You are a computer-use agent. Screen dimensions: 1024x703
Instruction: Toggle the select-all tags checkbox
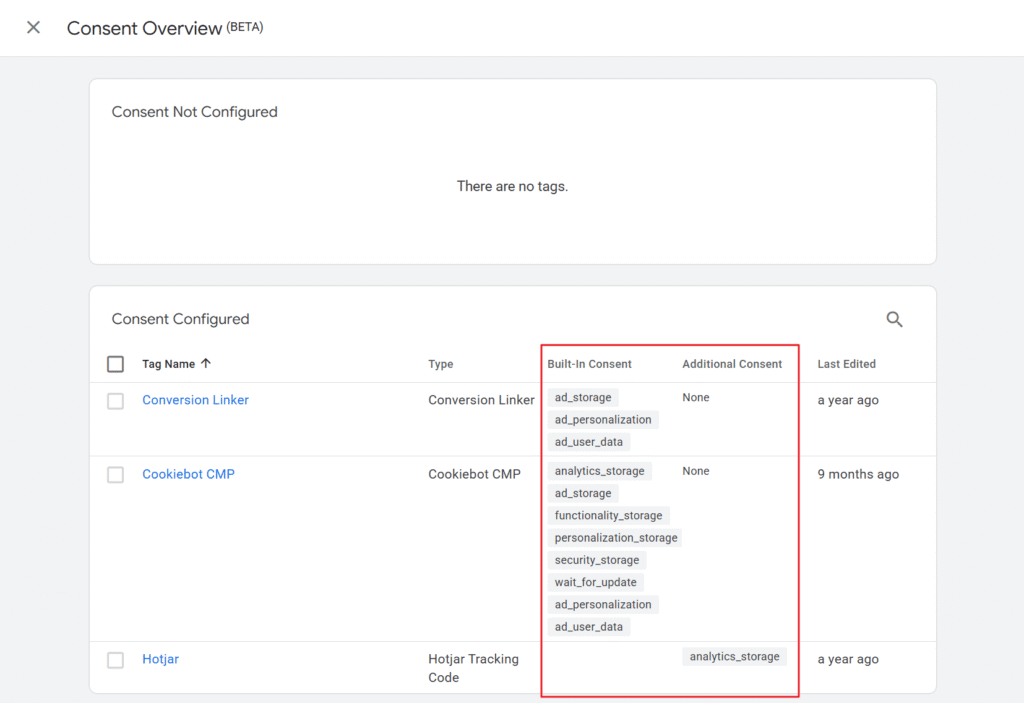(x=116, y=364)
